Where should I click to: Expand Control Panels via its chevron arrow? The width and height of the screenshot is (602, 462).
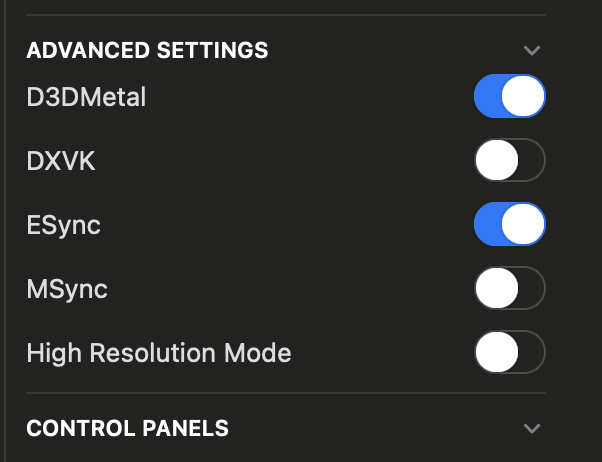pos(532,428)
